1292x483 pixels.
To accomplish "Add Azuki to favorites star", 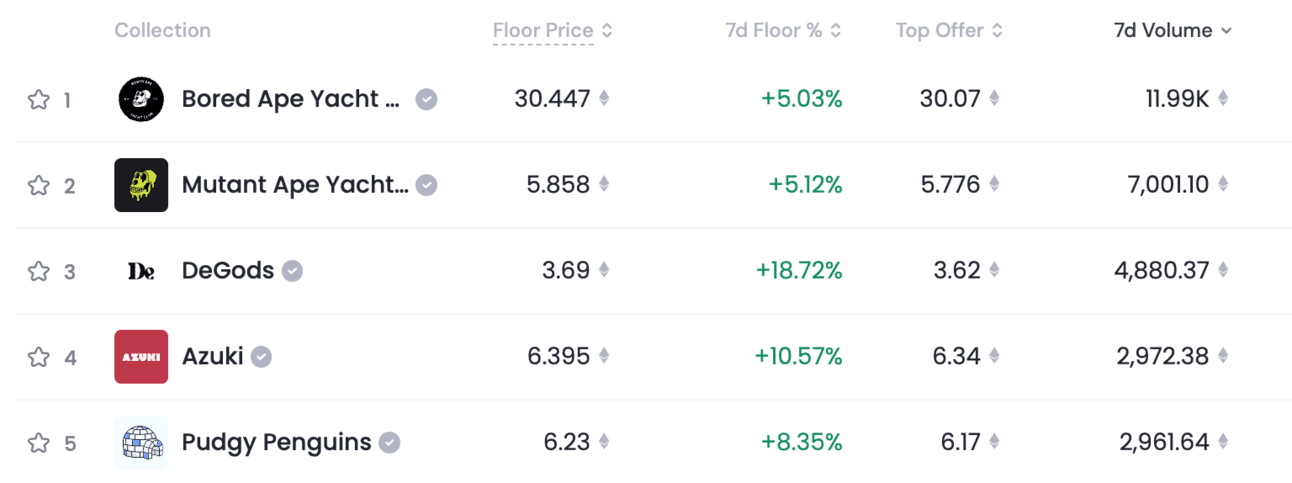I will point(38,357).
